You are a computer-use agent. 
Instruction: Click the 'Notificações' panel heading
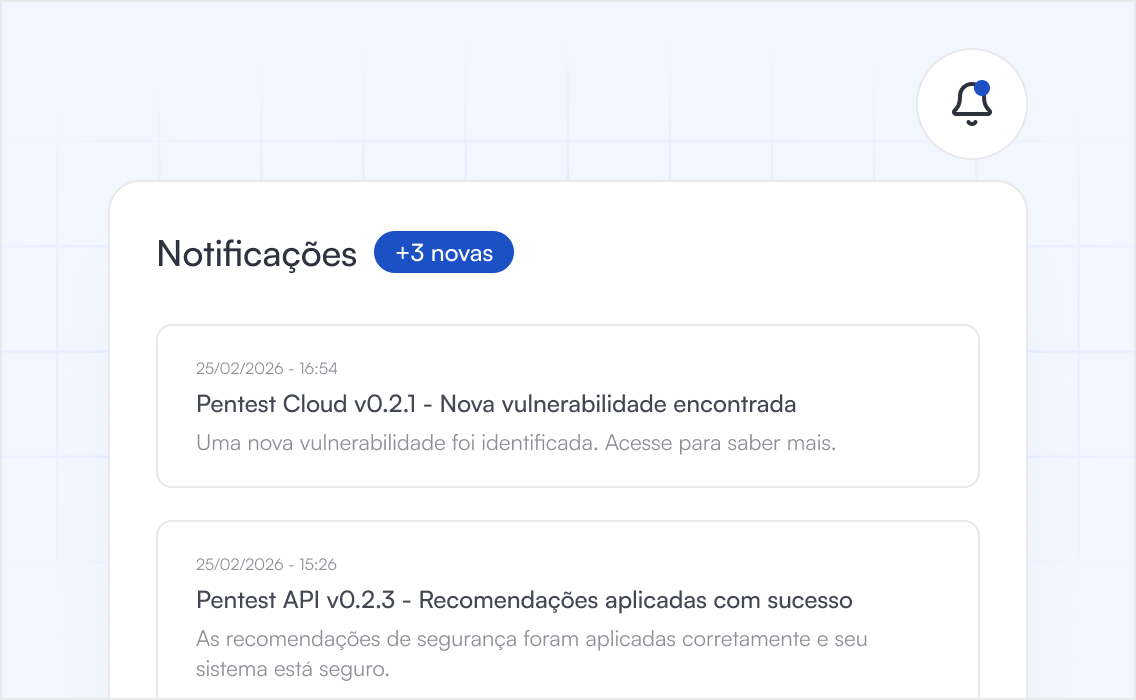[x=255, y=253]
